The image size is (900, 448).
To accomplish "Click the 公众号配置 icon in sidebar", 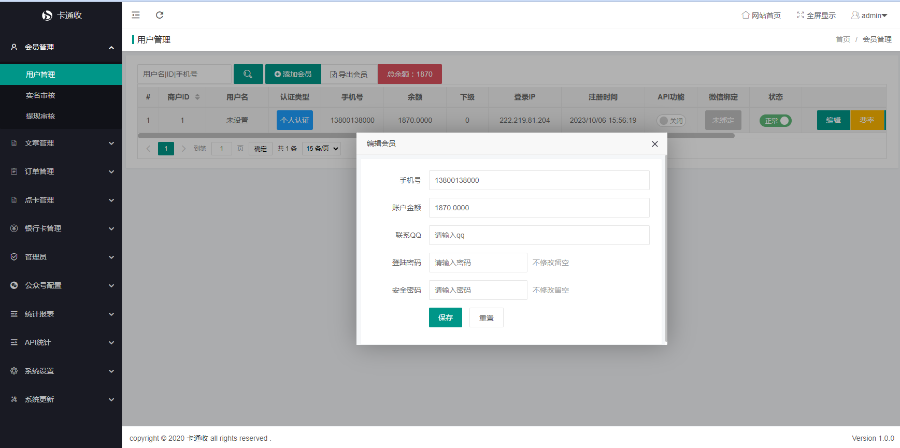I will coord(14,285).
